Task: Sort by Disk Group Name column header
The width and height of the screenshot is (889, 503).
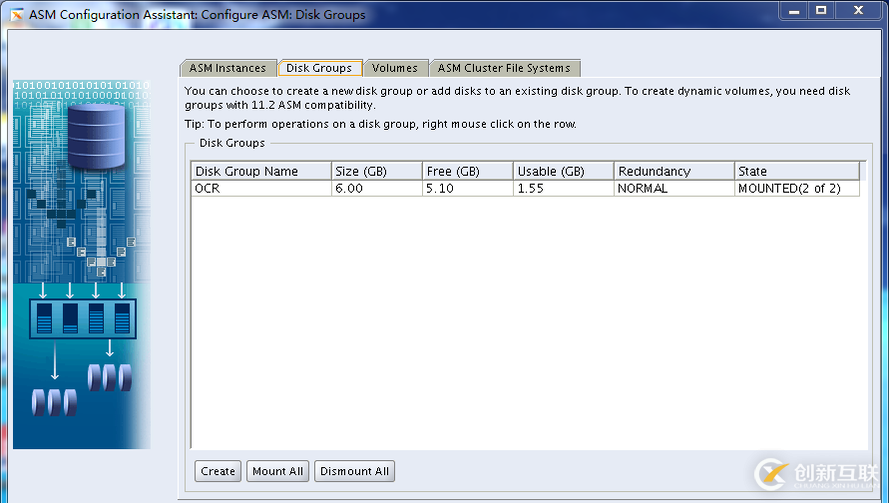Action: pos(261,171)
